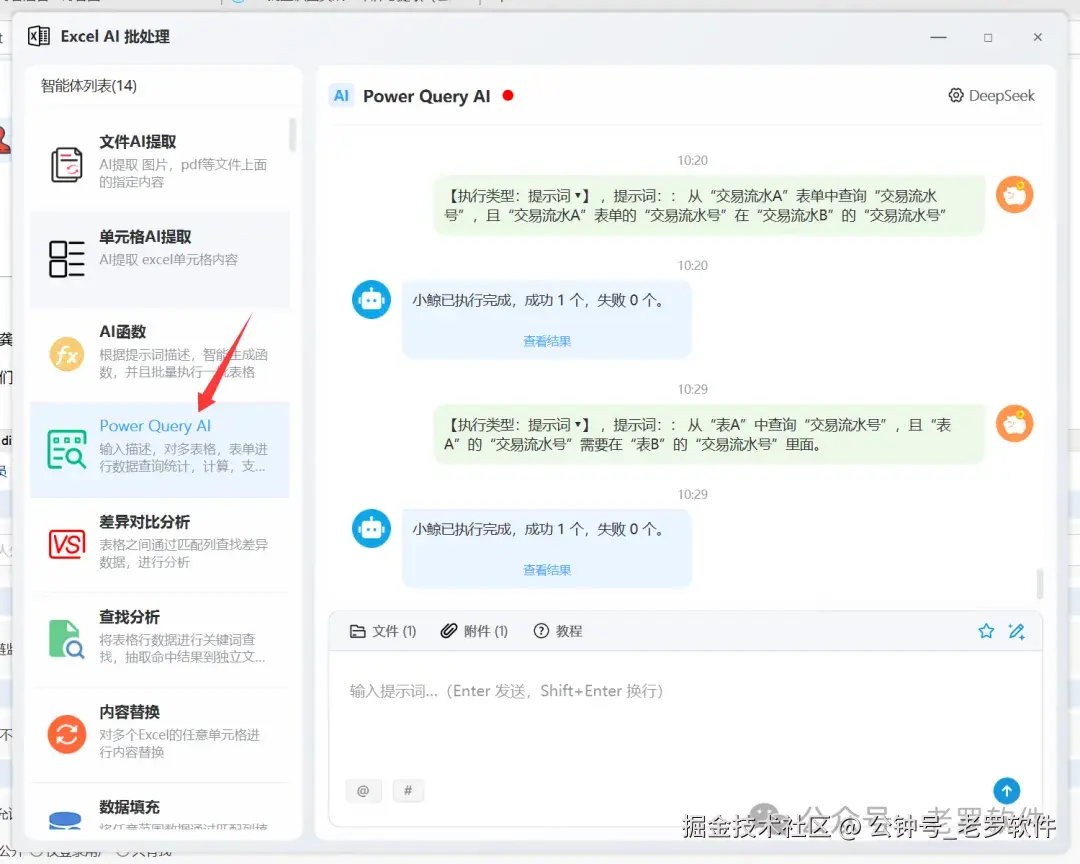Click the blue send arrow button
Image resolution: width=1080 pixels, height=864 pixels.
[x=1006, y=791]
